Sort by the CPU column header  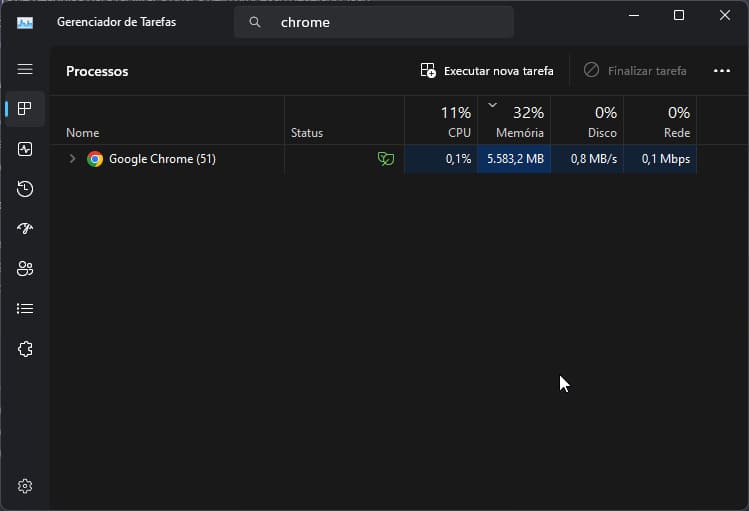click(x=441, y=120)
